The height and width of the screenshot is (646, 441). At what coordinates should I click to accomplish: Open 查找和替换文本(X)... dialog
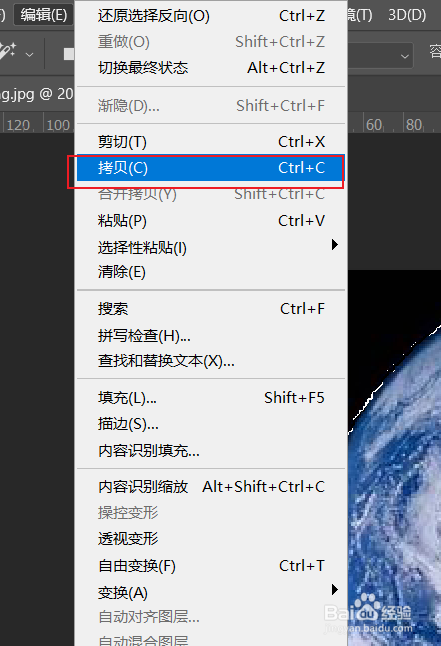pos(211,361)
